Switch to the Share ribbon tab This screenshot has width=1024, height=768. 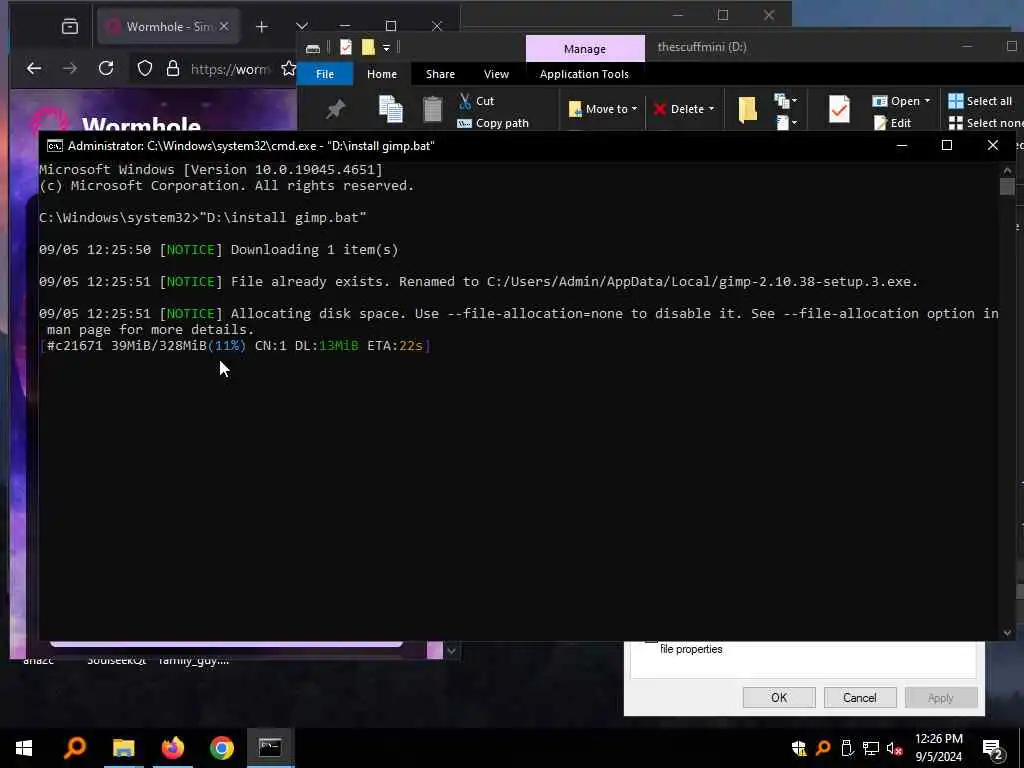(440, 74)
